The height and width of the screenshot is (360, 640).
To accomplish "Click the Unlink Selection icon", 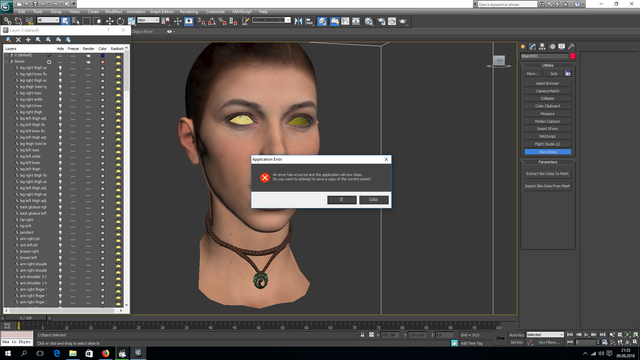I will [18, 21].
